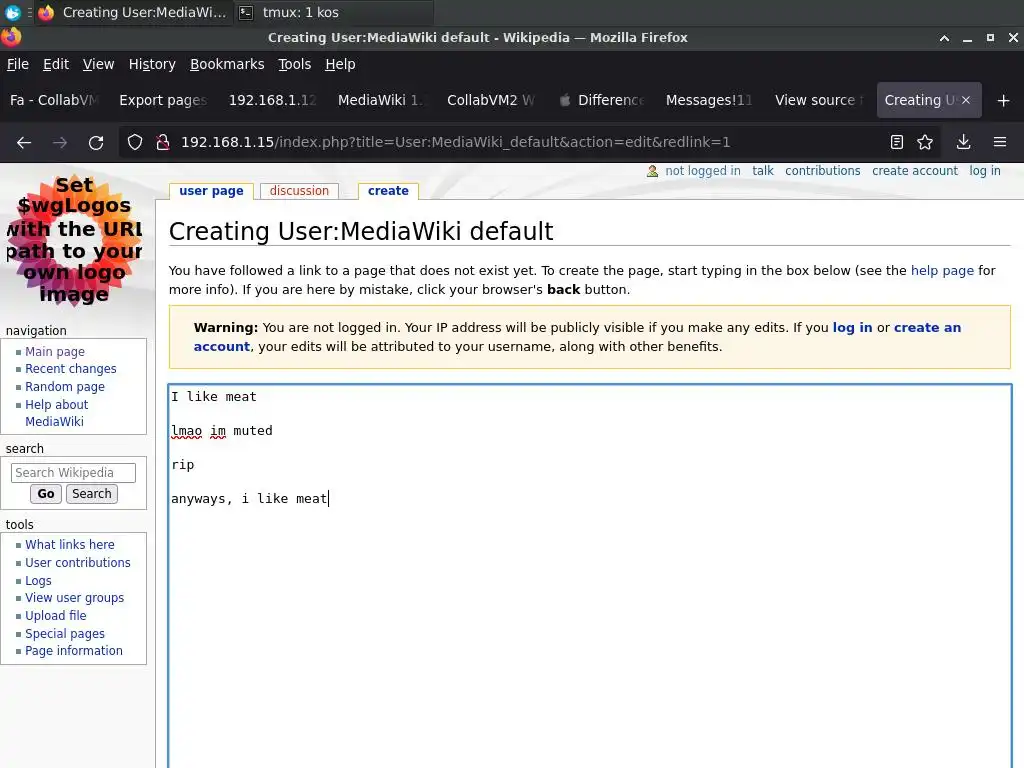
Task: Go back using the browser back arrow
Action: point(24,142)
